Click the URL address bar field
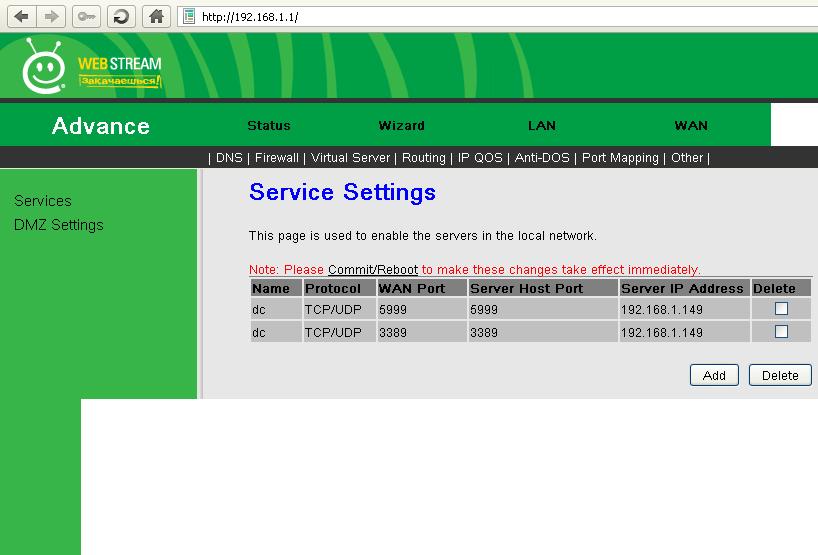Screen dimensions: 818x555 click(500, 17)
